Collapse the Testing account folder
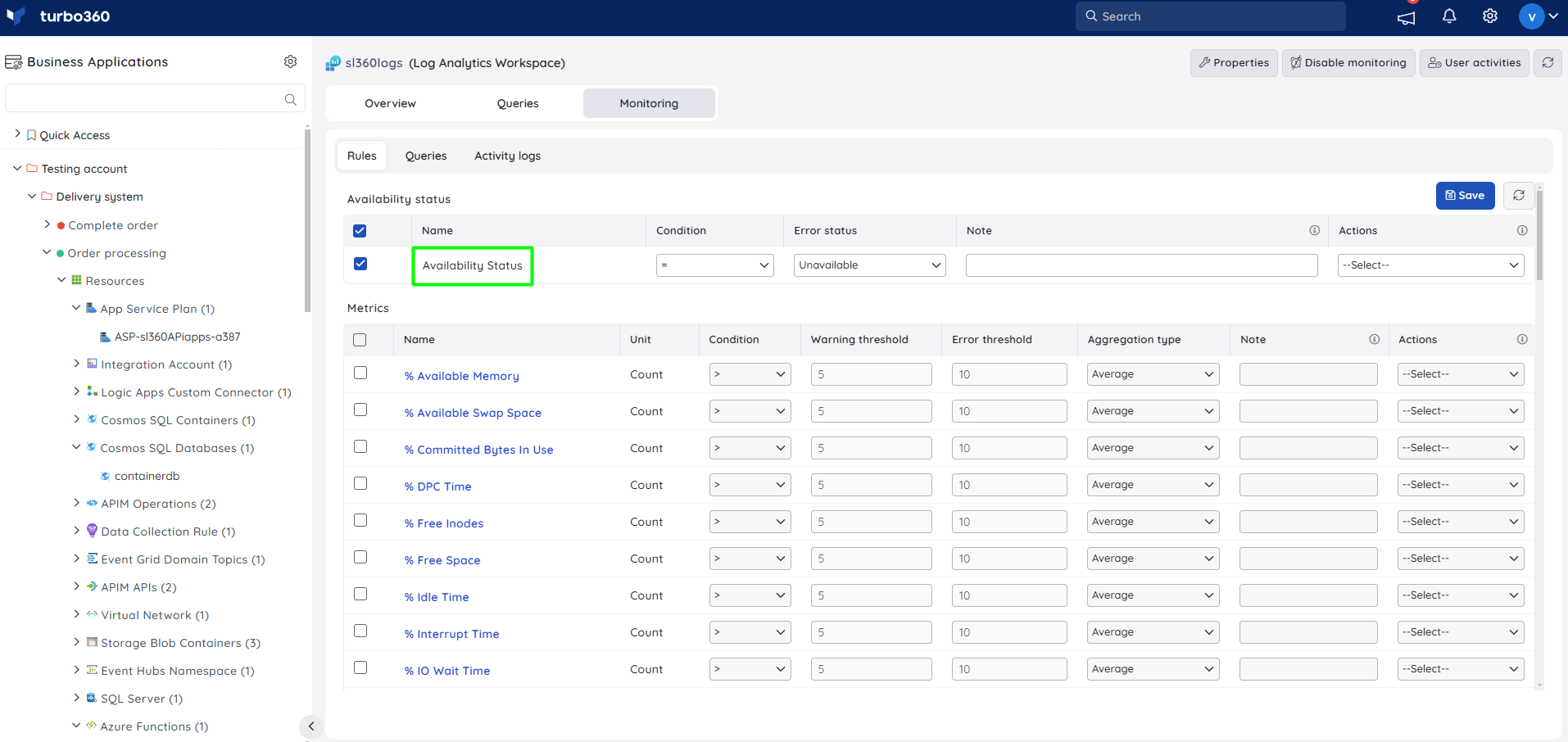Image resolution: width=1568 pixels, height=742 pixels. coord(17,168)
